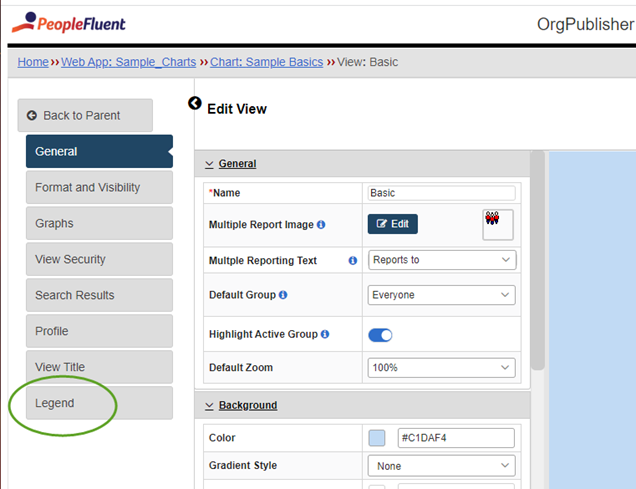
Task: Click the #C1DAF4 color hex field
Action: click(456, 438)
